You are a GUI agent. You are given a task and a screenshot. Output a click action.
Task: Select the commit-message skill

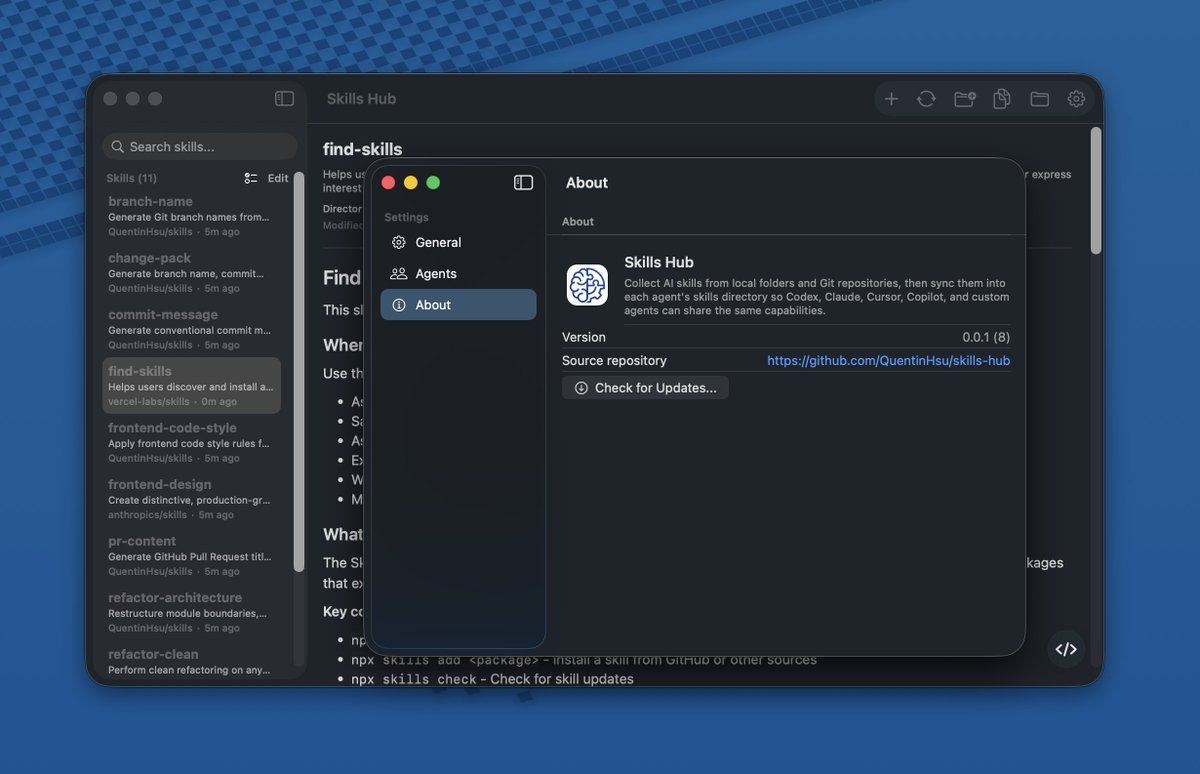click(192, 329)
